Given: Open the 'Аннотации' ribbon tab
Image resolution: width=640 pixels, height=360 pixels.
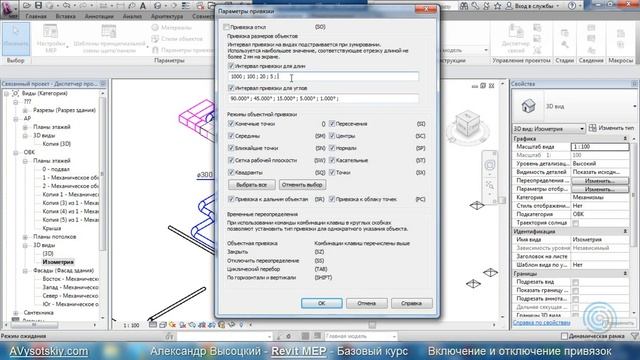Looking at the screenshot, I should pyautogui.click(x=99, y=17).
